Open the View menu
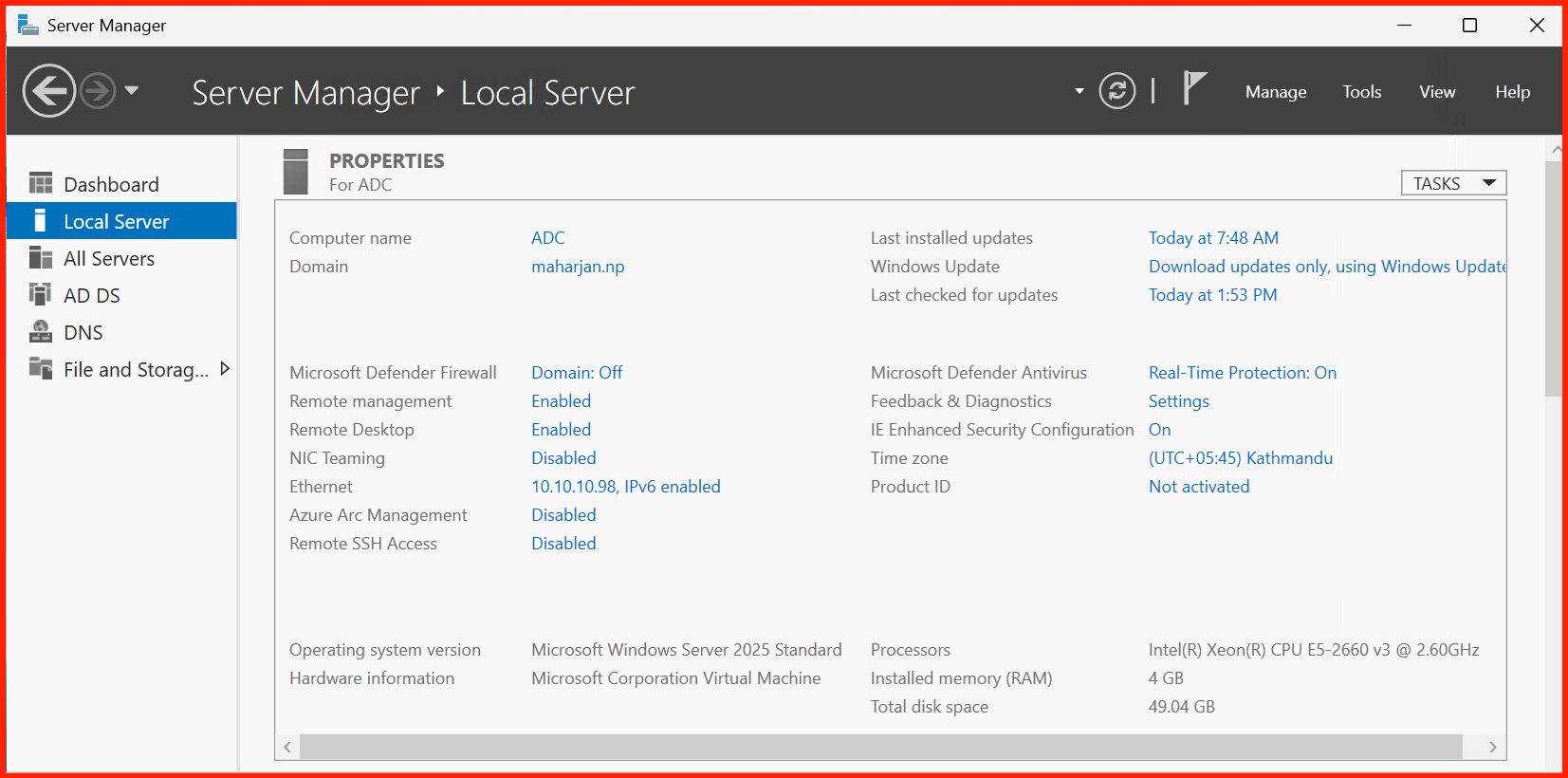The width and height of the screenshot is (1568, 778). [1437, 92]
